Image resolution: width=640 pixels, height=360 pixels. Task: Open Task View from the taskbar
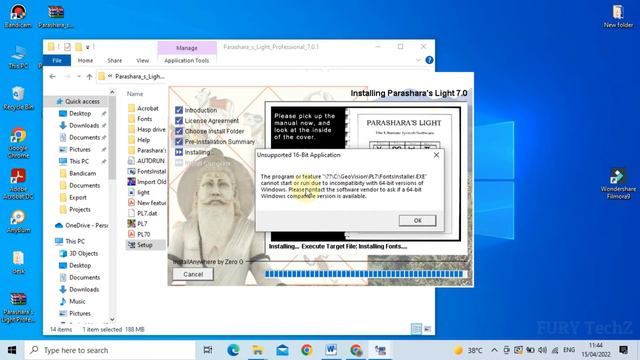tap(208, 350)
